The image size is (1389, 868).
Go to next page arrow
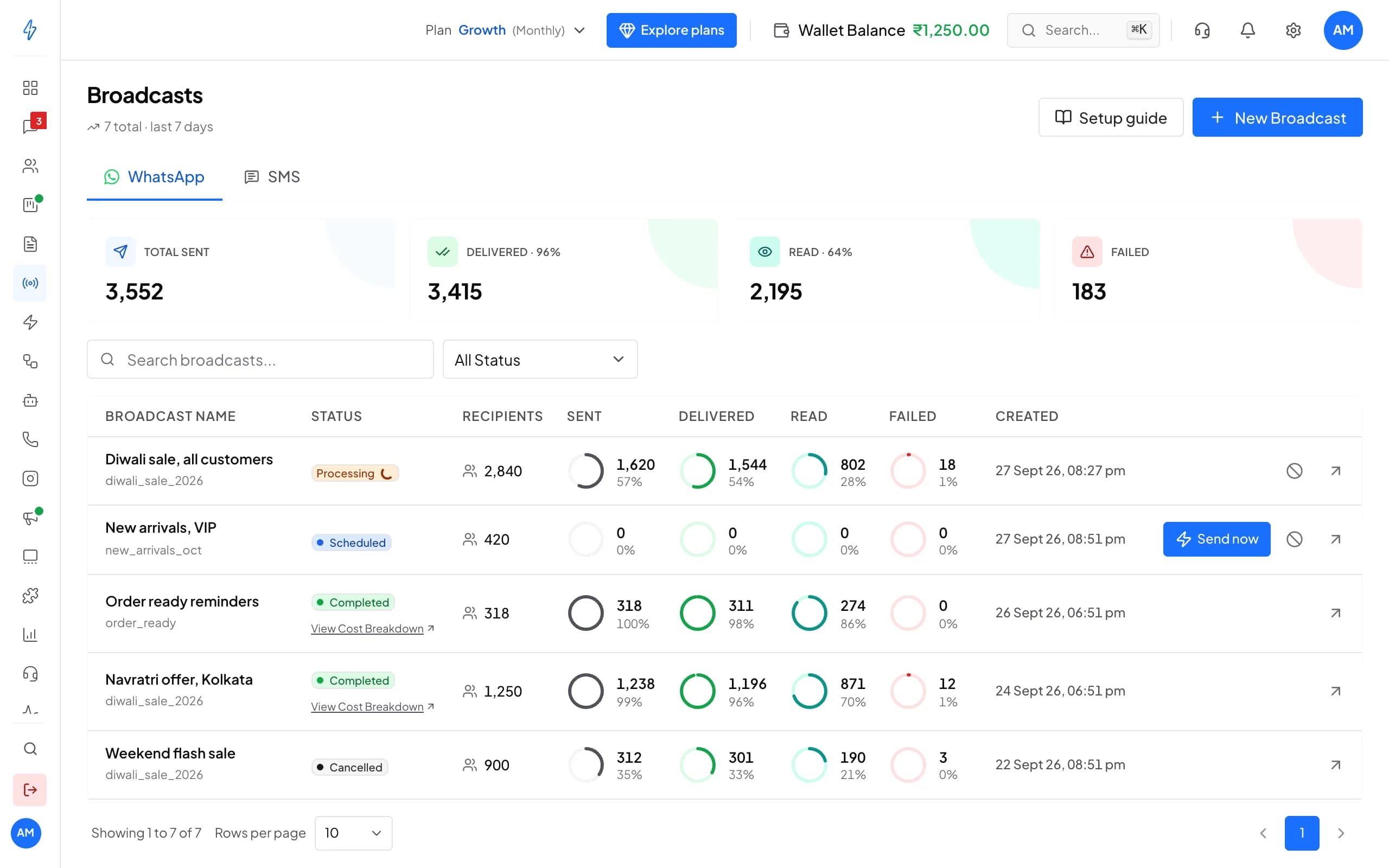(x=1341, y=833)
